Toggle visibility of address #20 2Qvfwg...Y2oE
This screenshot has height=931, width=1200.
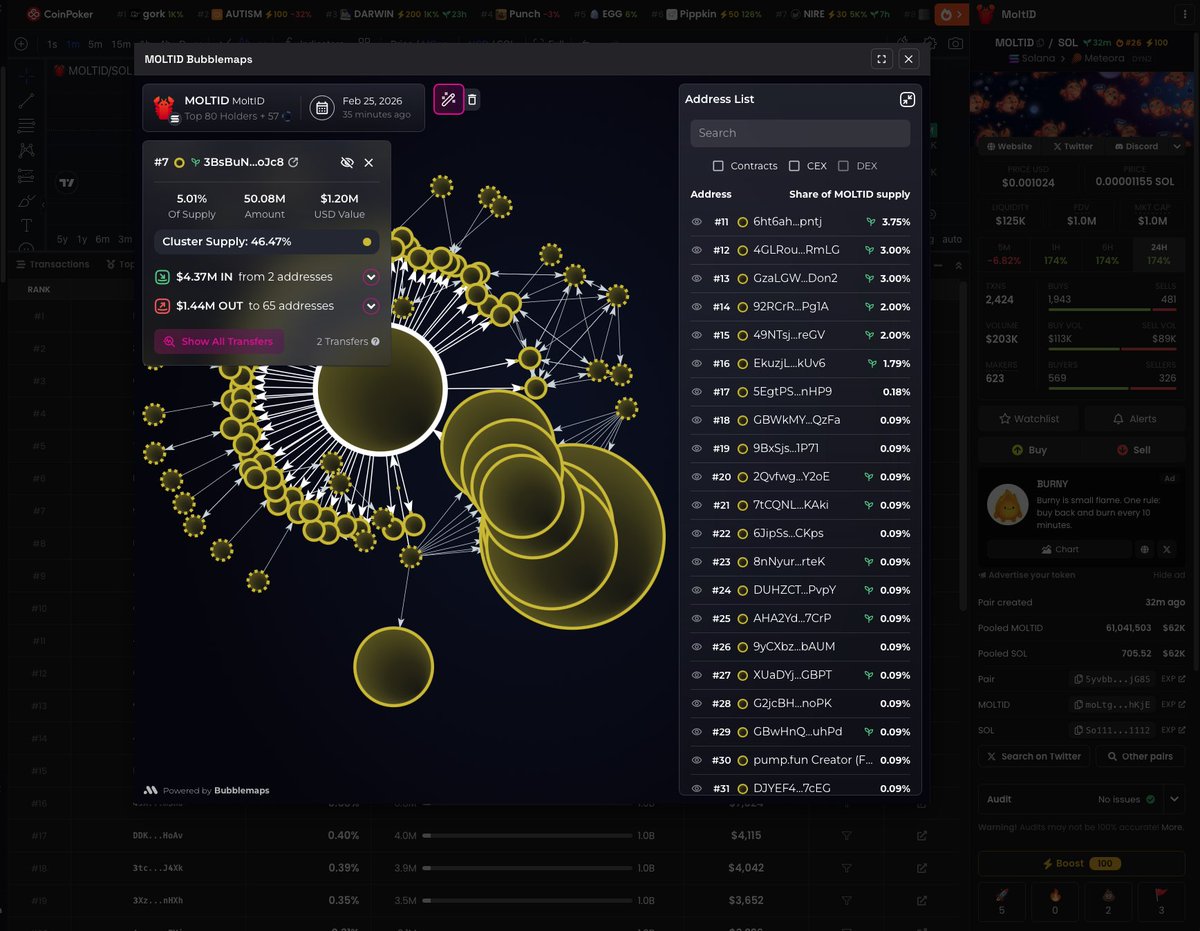[697, 477]
